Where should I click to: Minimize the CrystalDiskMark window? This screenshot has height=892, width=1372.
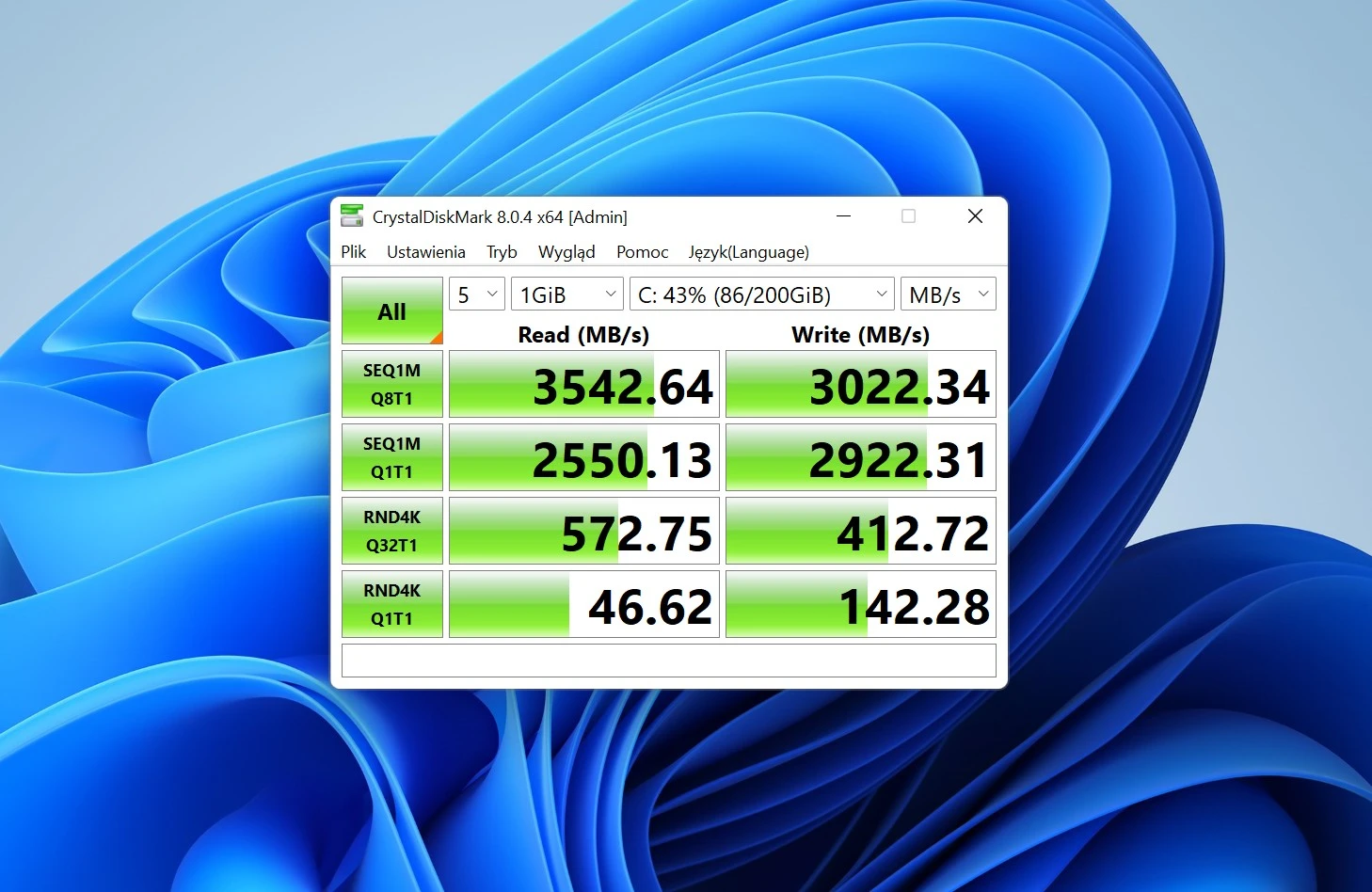click(x=843, y=216)
